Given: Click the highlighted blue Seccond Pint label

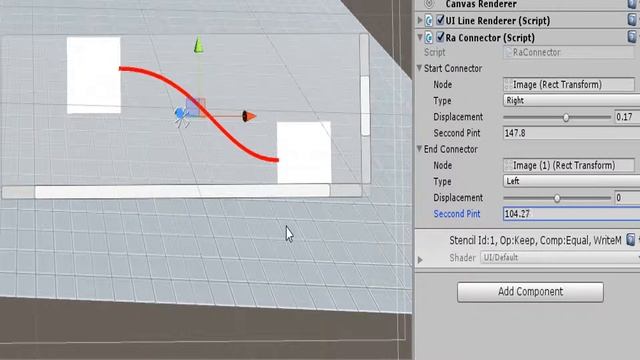Looking at the screenshot, I should pos(457,214).
